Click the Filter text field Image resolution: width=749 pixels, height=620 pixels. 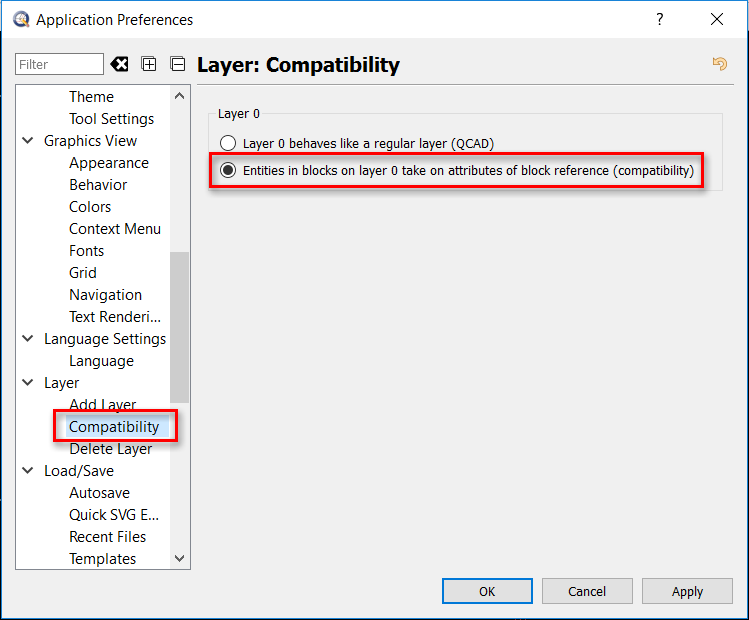coord(59,64)
